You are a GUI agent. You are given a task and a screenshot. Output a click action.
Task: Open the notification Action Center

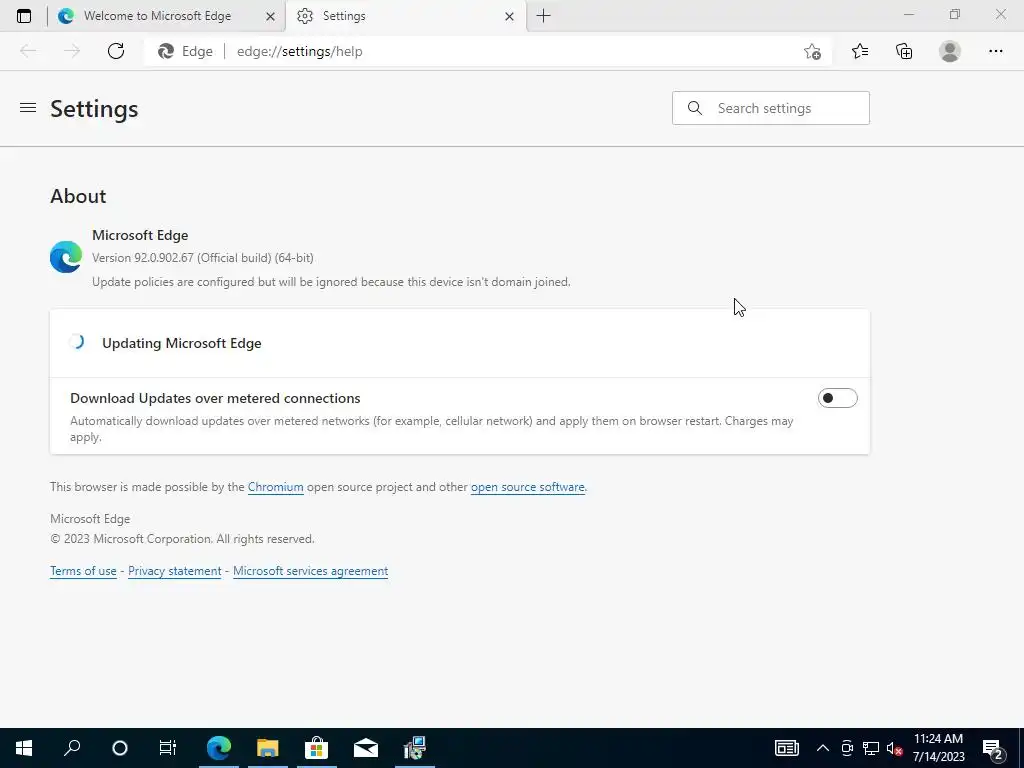(993, 748)
